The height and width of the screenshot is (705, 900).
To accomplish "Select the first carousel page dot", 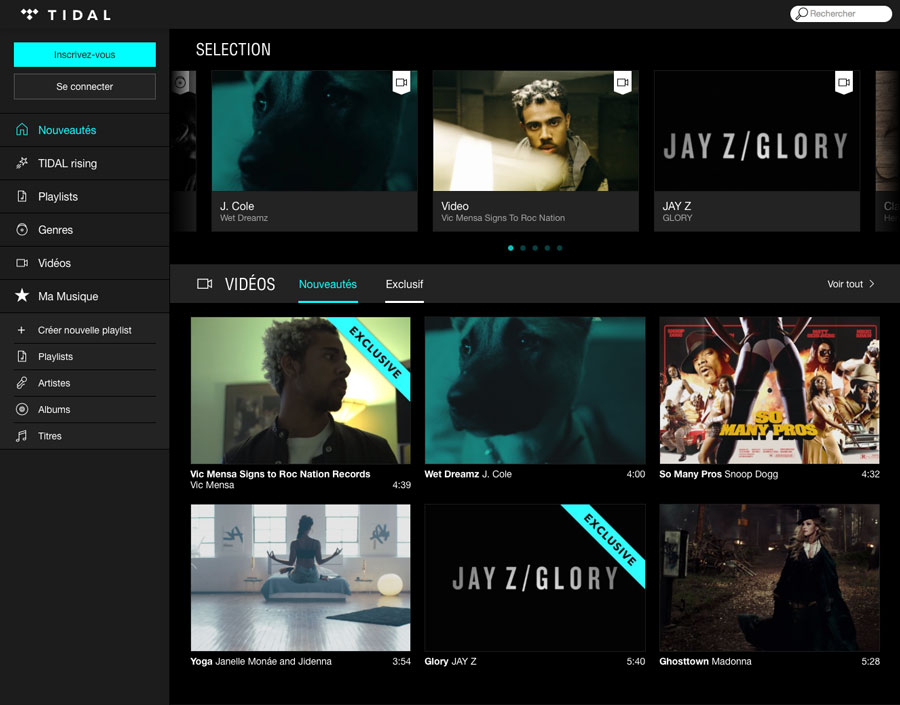I will click(x=510, y=248).
